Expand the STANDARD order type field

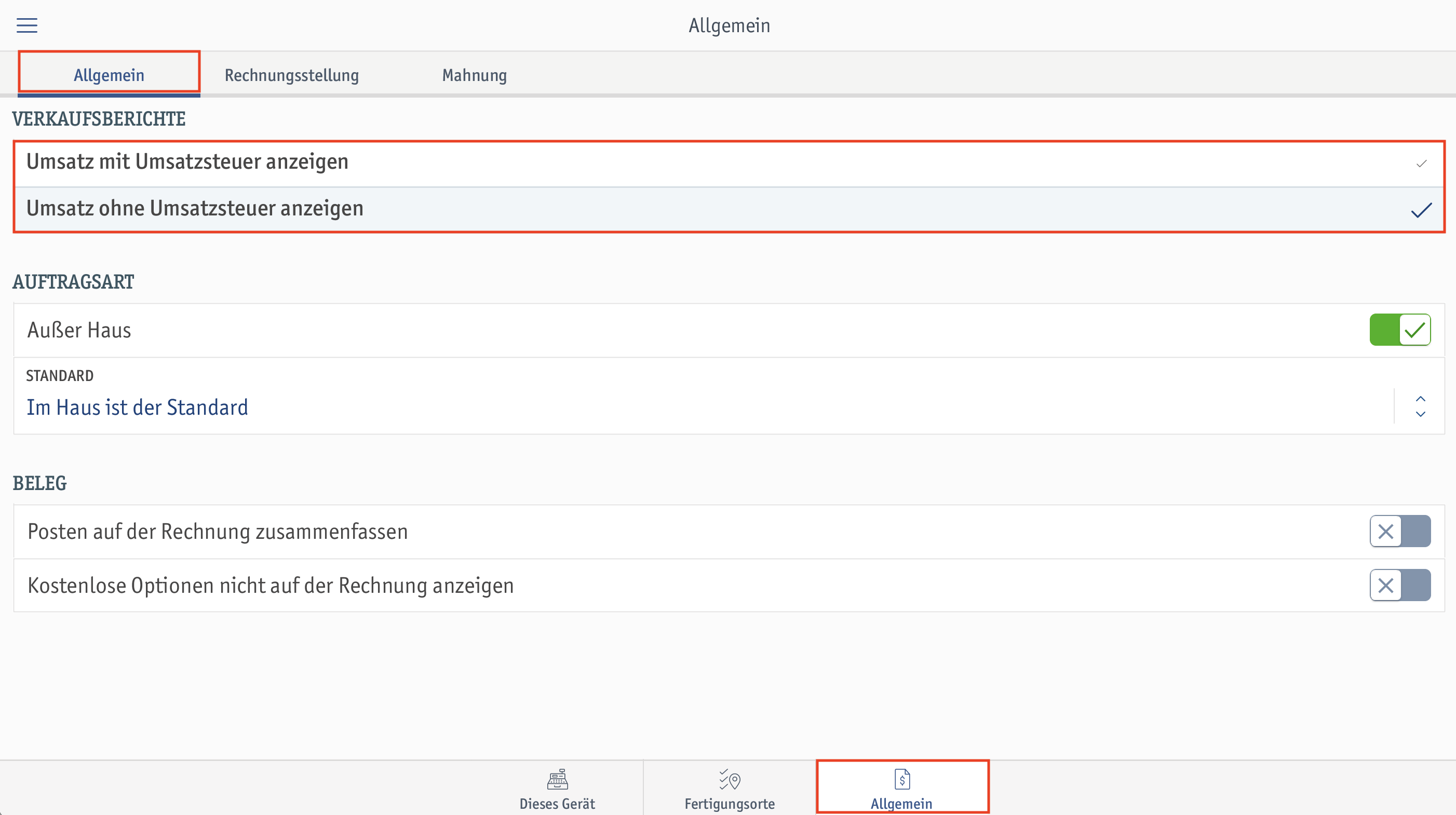pyautogui.click(x=729, y=396)
